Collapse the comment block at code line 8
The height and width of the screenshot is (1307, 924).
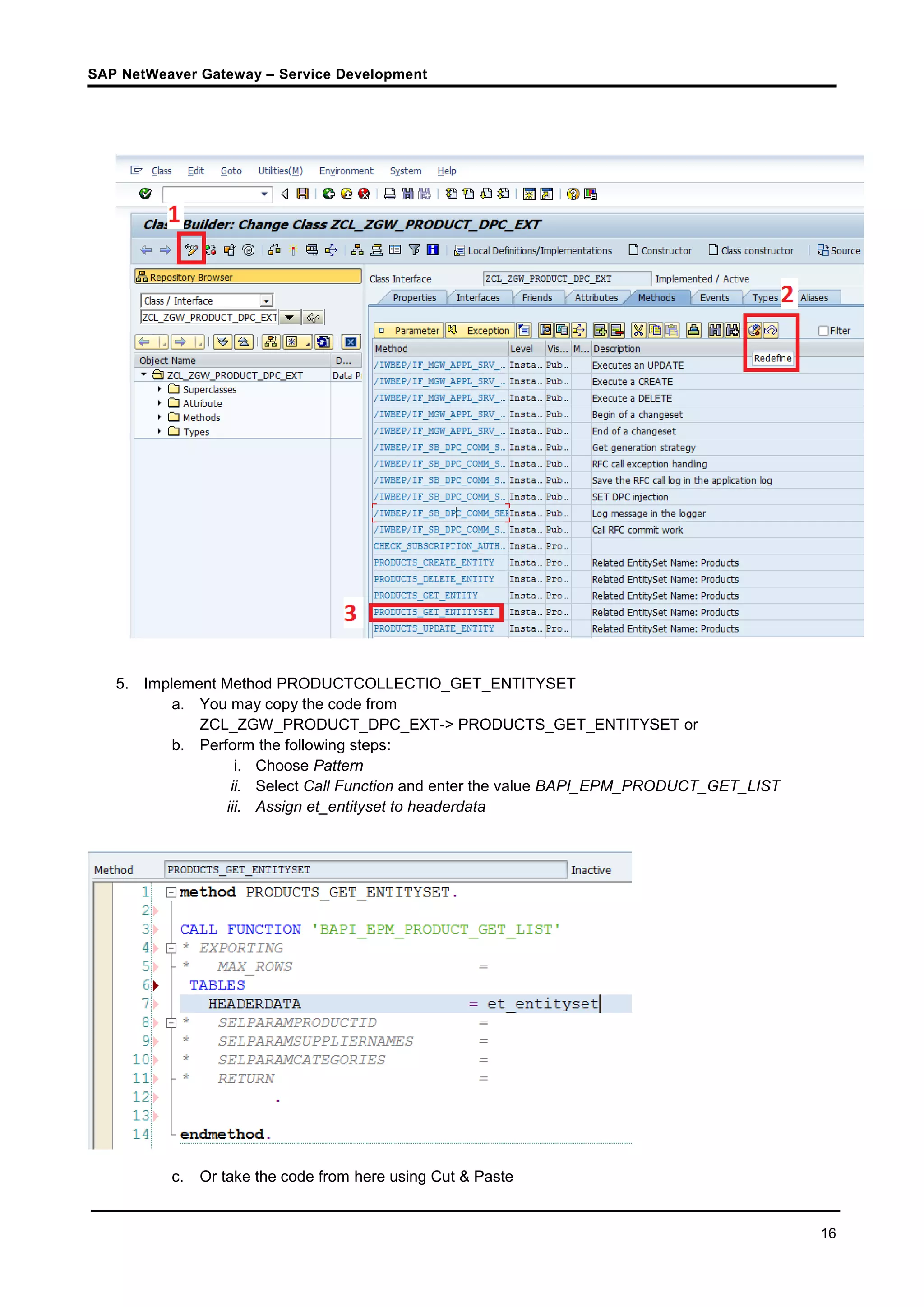click(171, 1023)
